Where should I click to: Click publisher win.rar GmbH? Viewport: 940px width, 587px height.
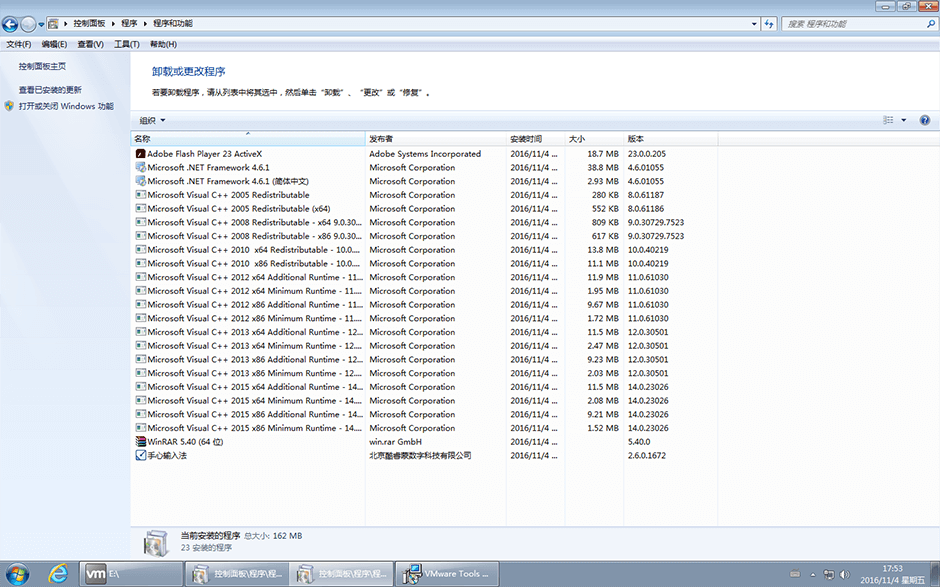(395, 442)
